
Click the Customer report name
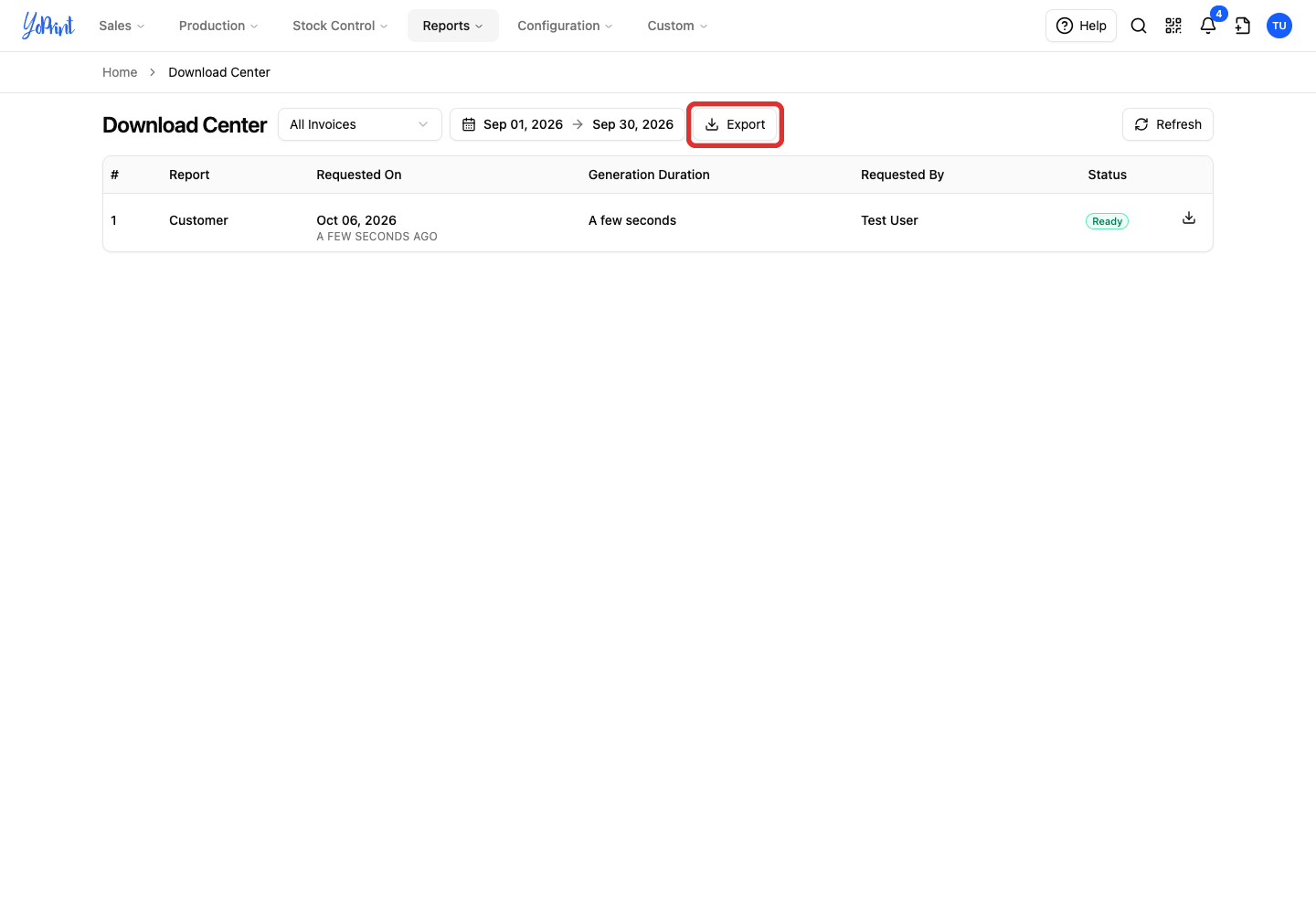[x=198, y=220]
